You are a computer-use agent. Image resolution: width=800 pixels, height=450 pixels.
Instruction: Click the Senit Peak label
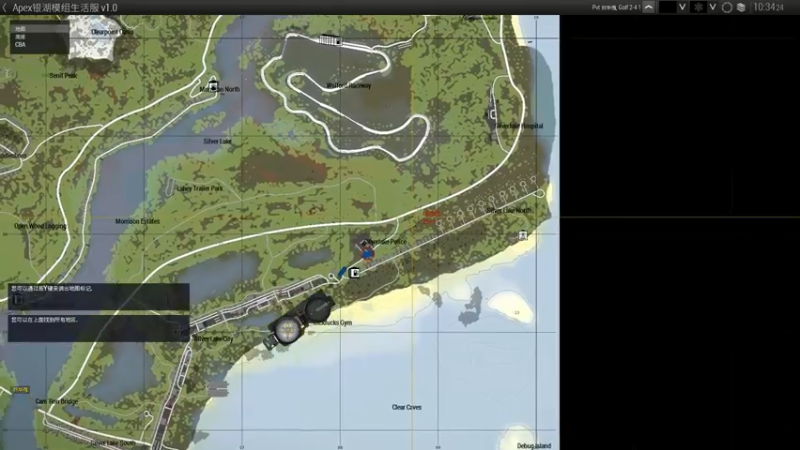(63, 76)
